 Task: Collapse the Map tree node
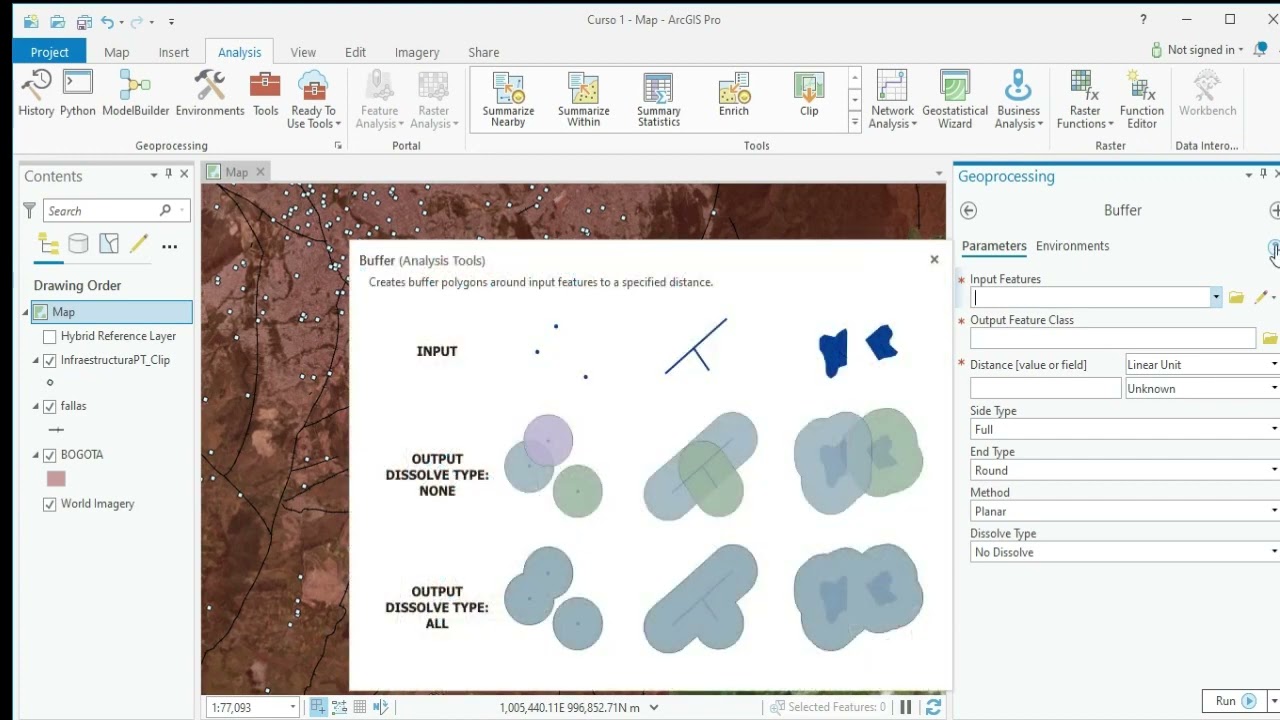coord(25,312)
